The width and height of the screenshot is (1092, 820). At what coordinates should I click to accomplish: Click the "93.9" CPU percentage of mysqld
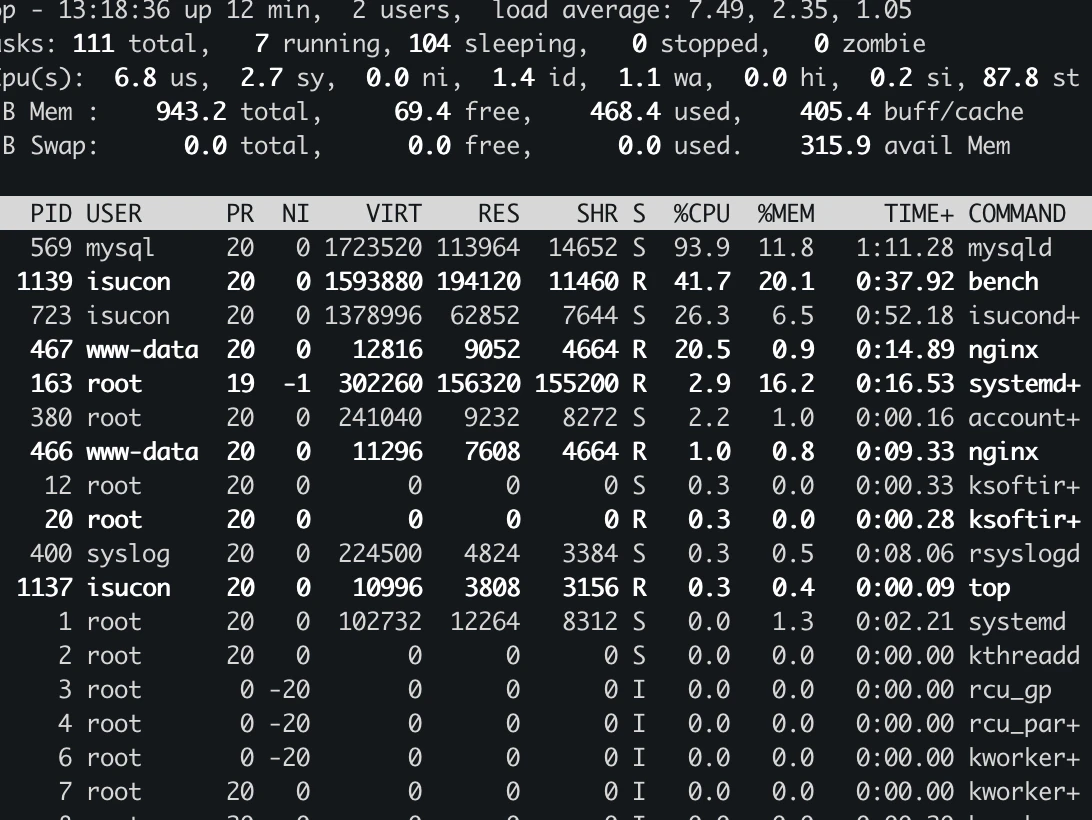tap(702, 247)
